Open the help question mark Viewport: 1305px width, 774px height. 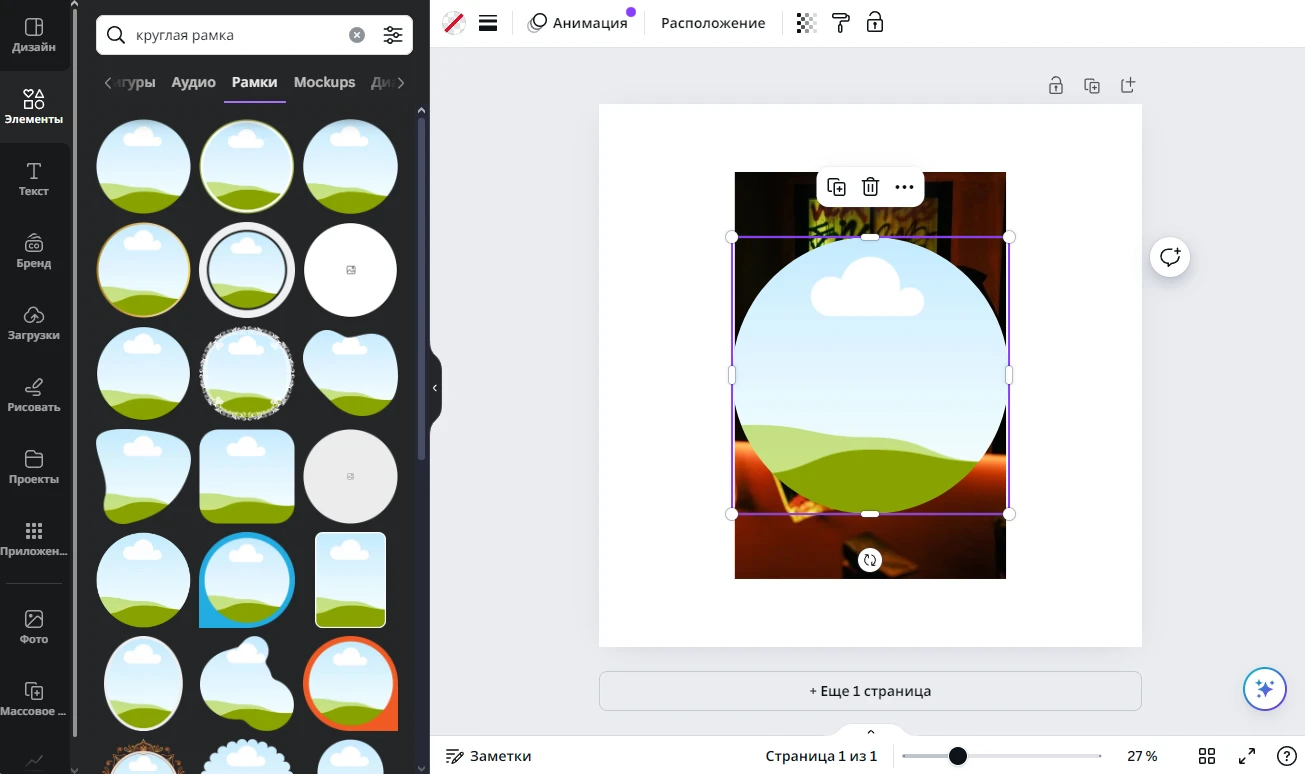[1287, 756]
